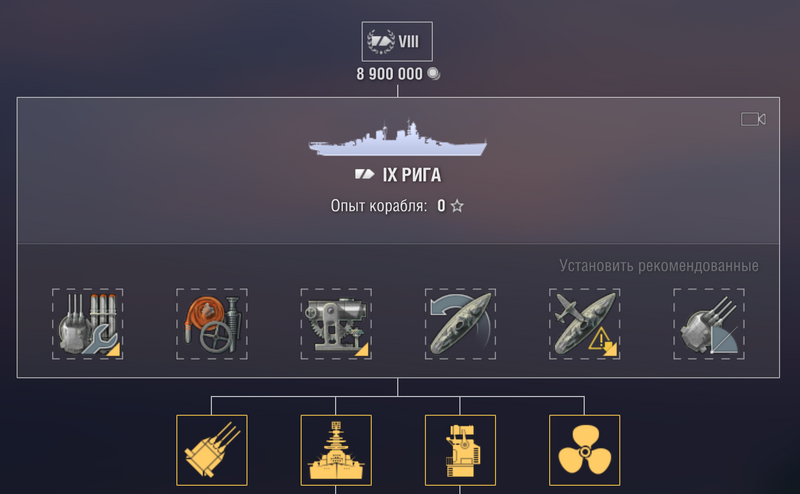Click the ship XP star icon
Viewport: 800px width, 494px height.
tap(457, 206)
